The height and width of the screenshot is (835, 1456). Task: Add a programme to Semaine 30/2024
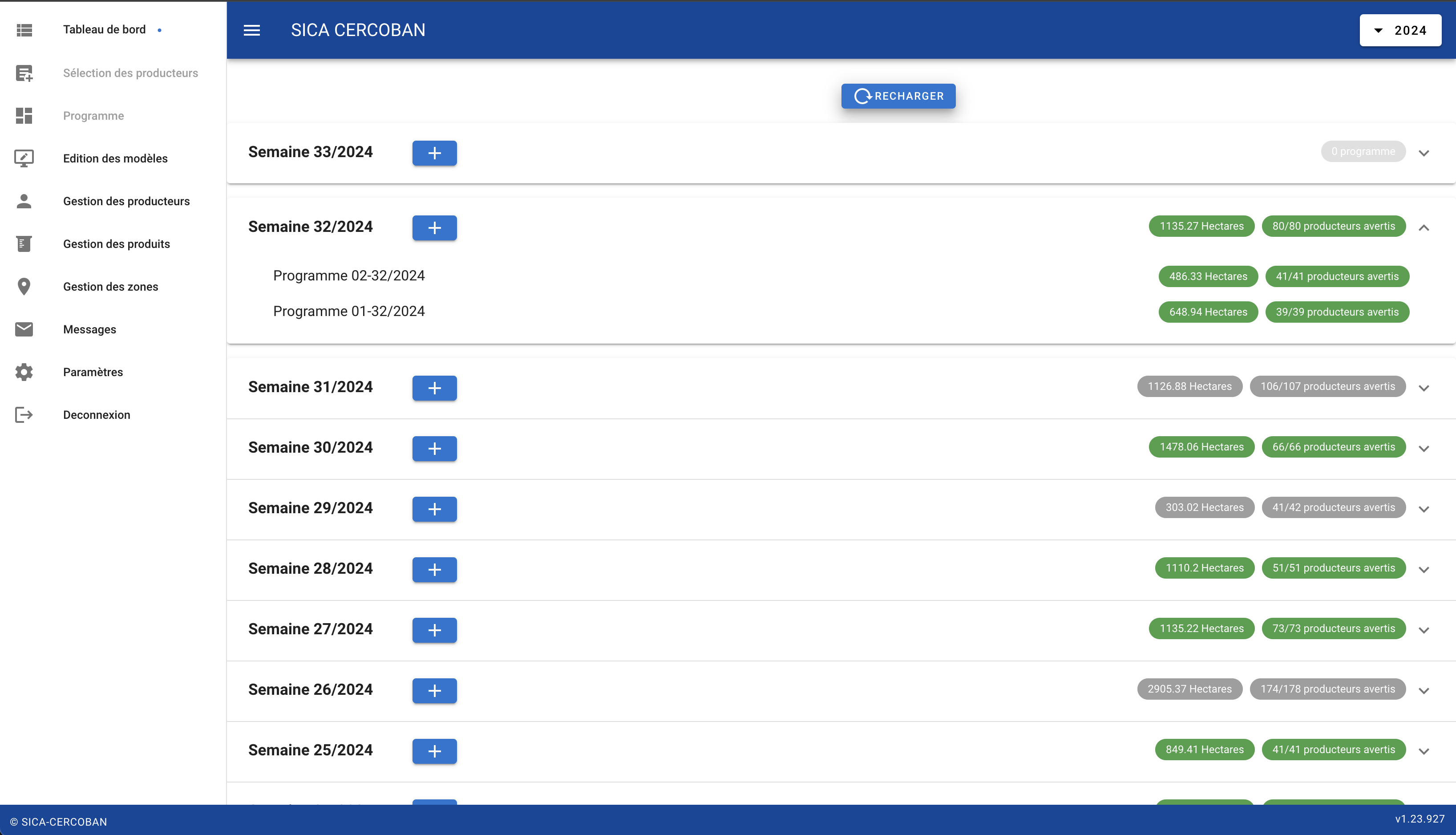point(434,449)
